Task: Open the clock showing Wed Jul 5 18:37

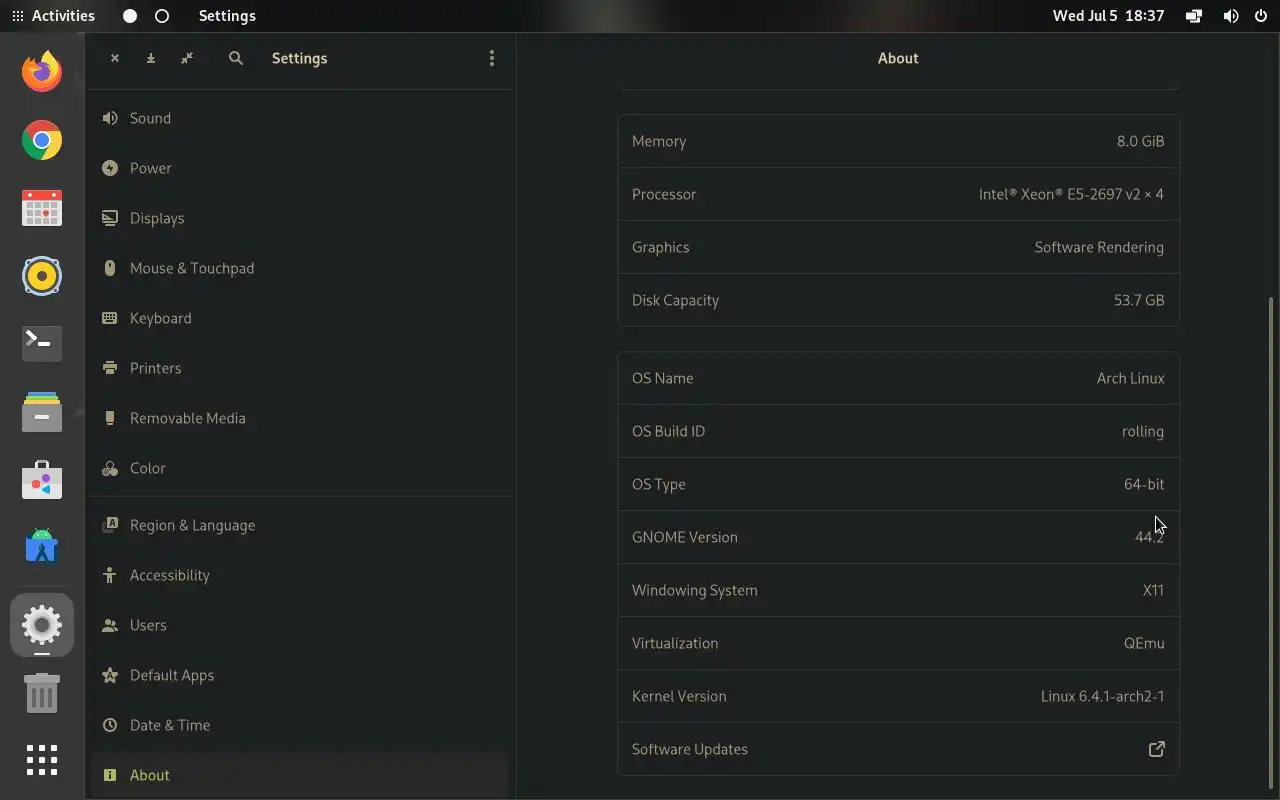Action: tap(1108, 16)
